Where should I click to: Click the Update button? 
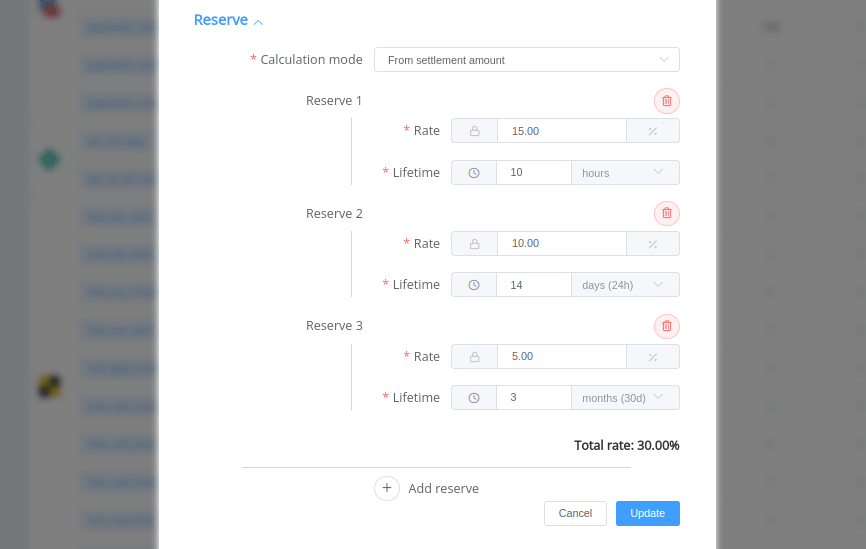(648, 514)
